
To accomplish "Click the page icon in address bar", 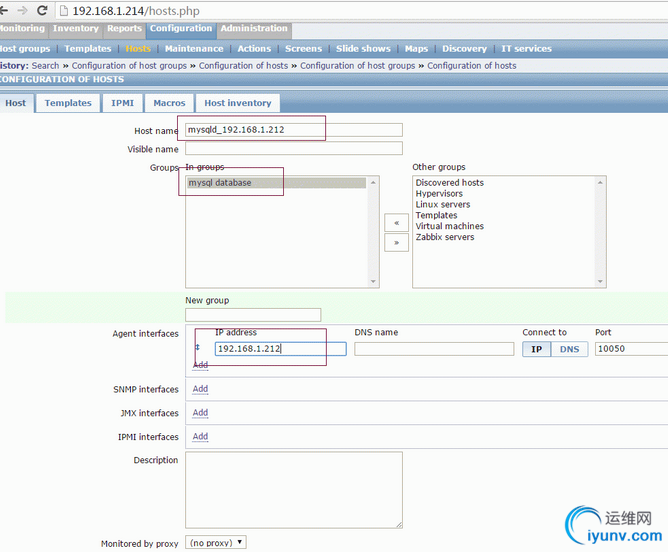I will (63, 11).
